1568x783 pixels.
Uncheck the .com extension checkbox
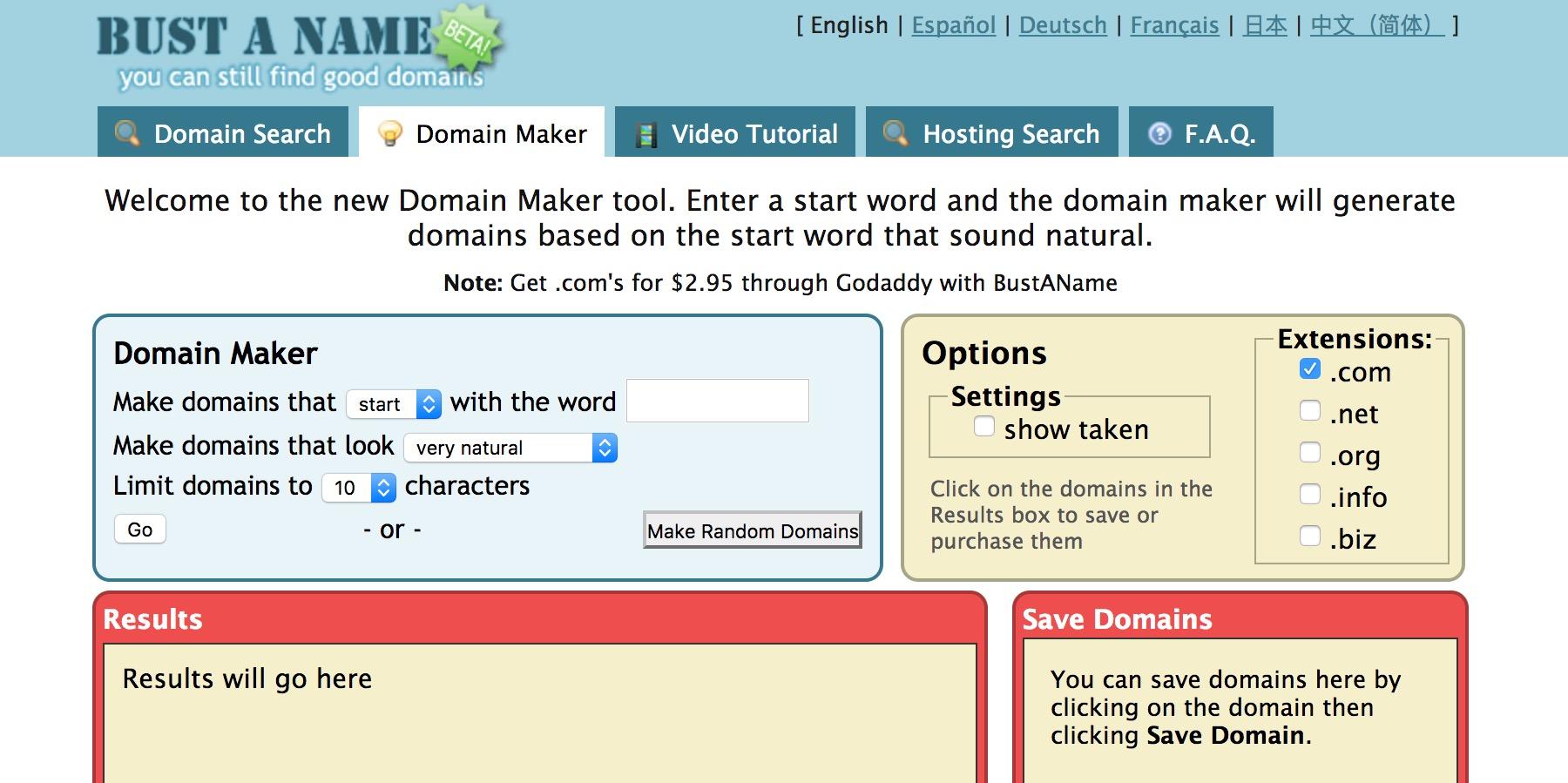[1309, 369]
